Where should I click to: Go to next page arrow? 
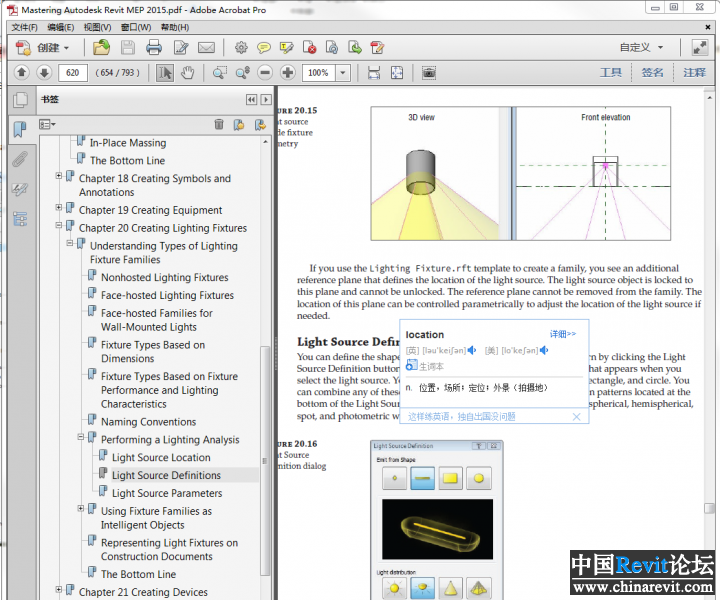pyautogui.click(x=44, y=73)
